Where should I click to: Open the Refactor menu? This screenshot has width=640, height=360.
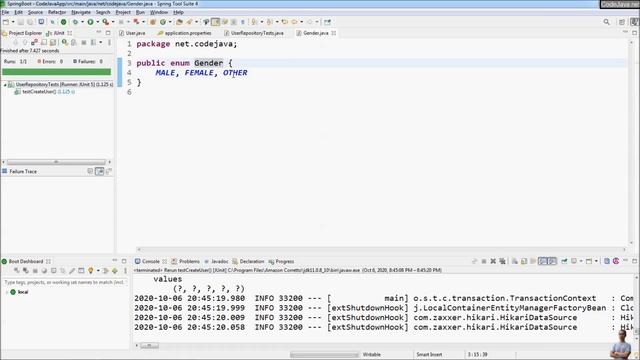click(x=57, y=12)
